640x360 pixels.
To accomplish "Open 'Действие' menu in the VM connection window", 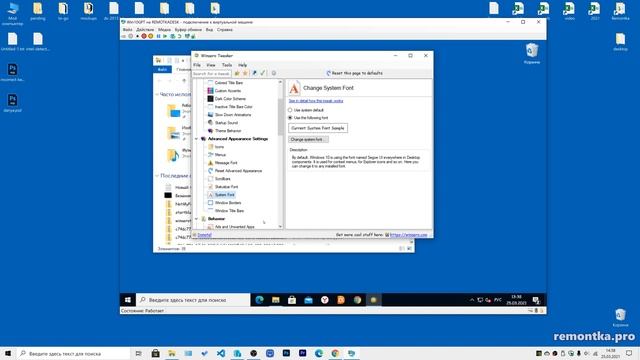I will pos(145,30).
